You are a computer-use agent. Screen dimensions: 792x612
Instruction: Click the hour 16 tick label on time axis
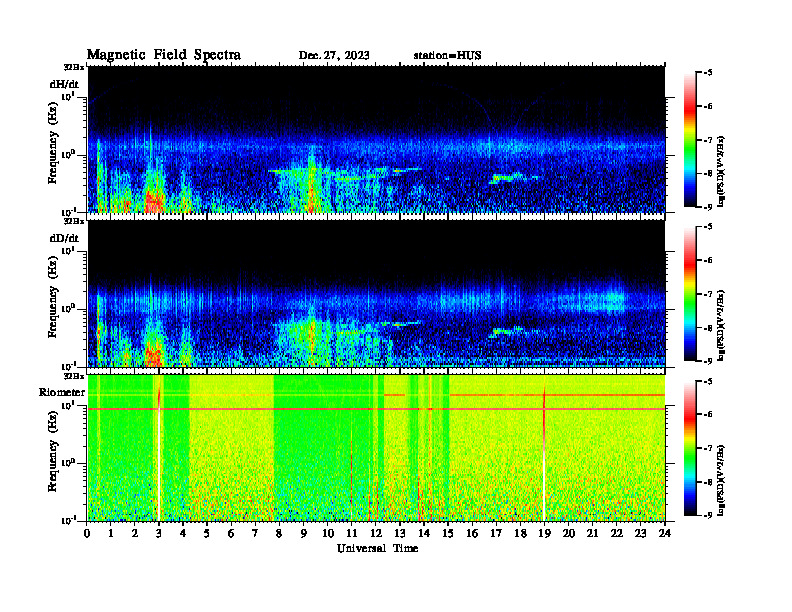point(472,533)
